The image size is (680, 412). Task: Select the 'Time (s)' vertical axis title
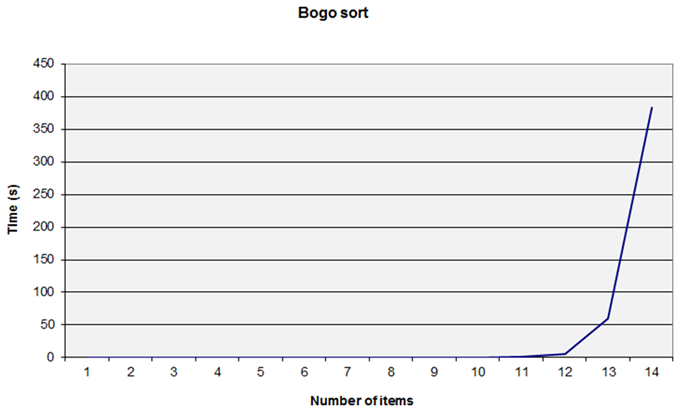(13, 209)
